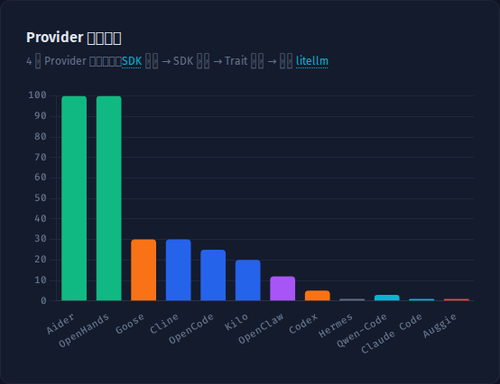The image size is (500, 384).
Task: Select the gray Hermes bar
Action: 352,300
